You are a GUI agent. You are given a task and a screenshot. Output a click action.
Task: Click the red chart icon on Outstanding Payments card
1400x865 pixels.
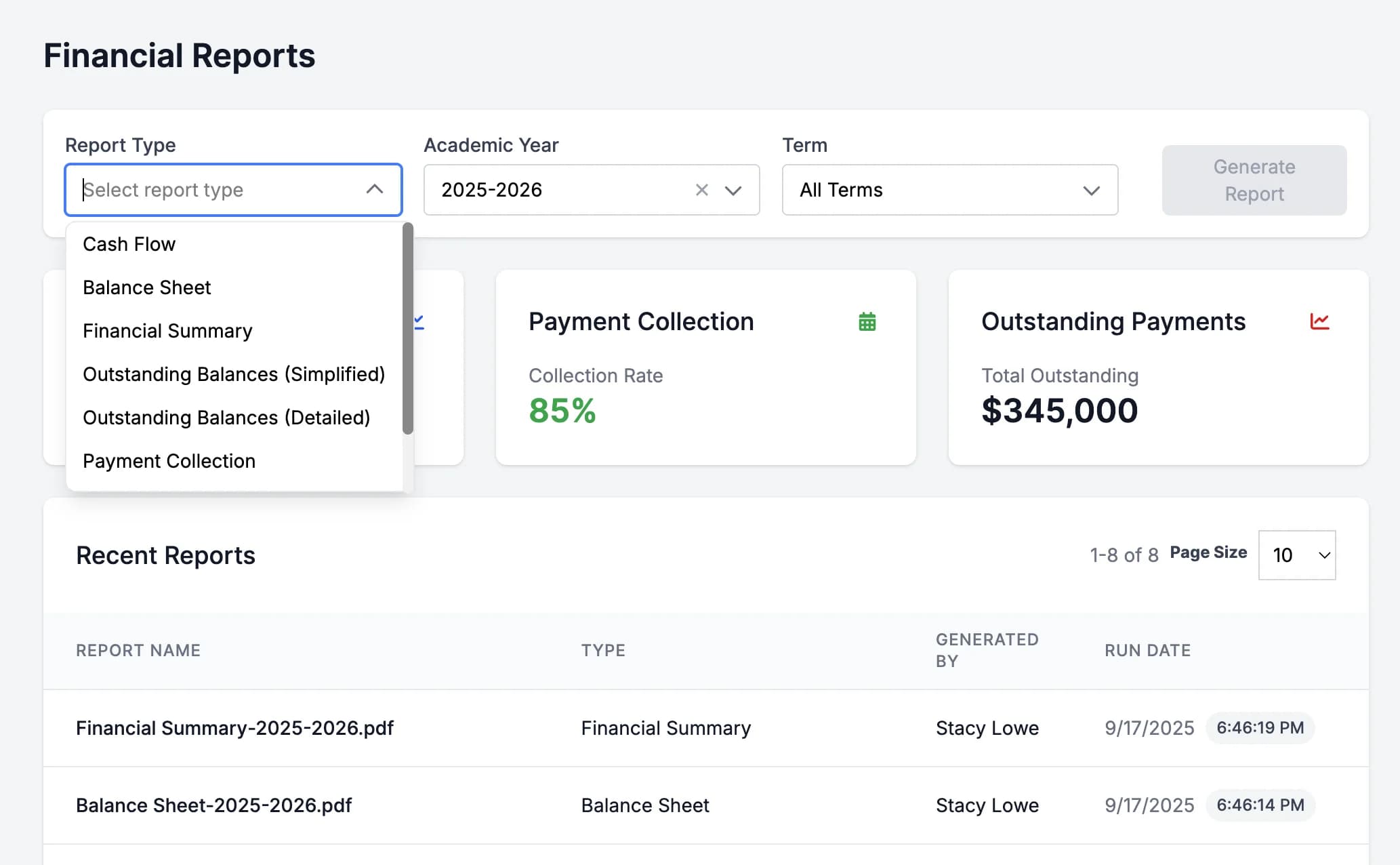tap(1319, 321)
